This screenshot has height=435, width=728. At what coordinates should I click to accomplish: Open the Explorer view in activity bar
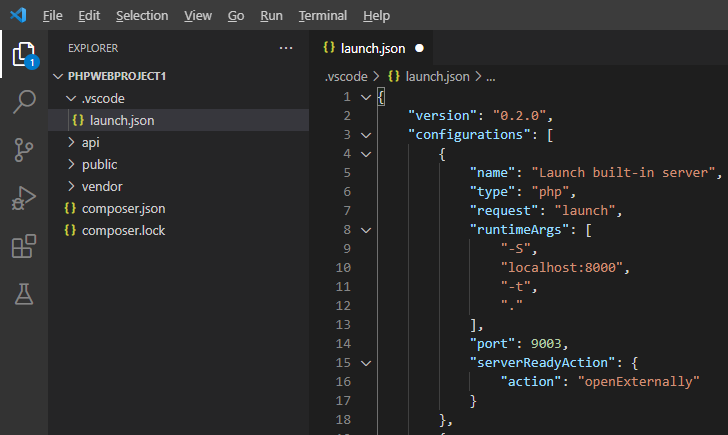tap(24, 55)
